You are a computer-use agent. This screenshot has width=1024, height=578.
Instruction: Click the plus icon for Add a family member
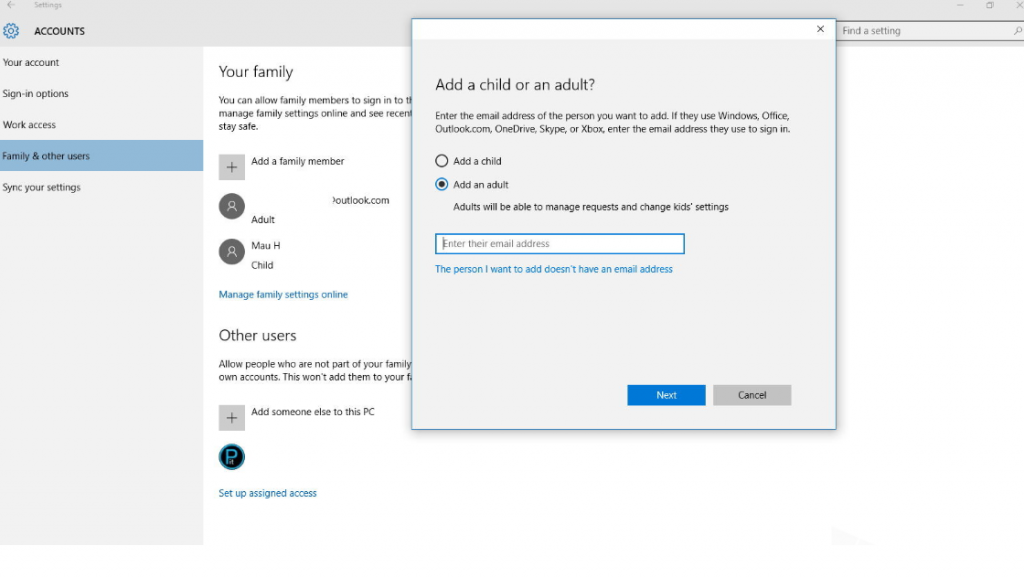(x=232, y=167)
